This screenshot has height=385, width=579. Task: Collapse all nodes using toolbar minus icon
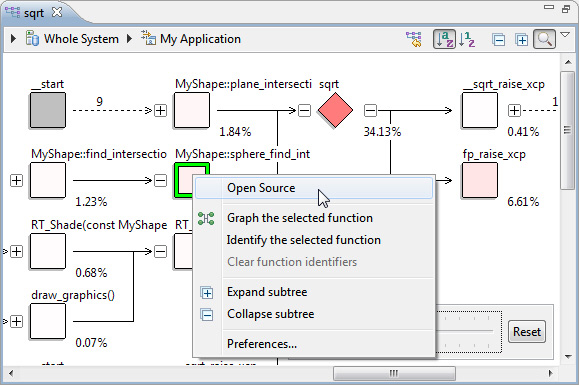coord(499,39)
